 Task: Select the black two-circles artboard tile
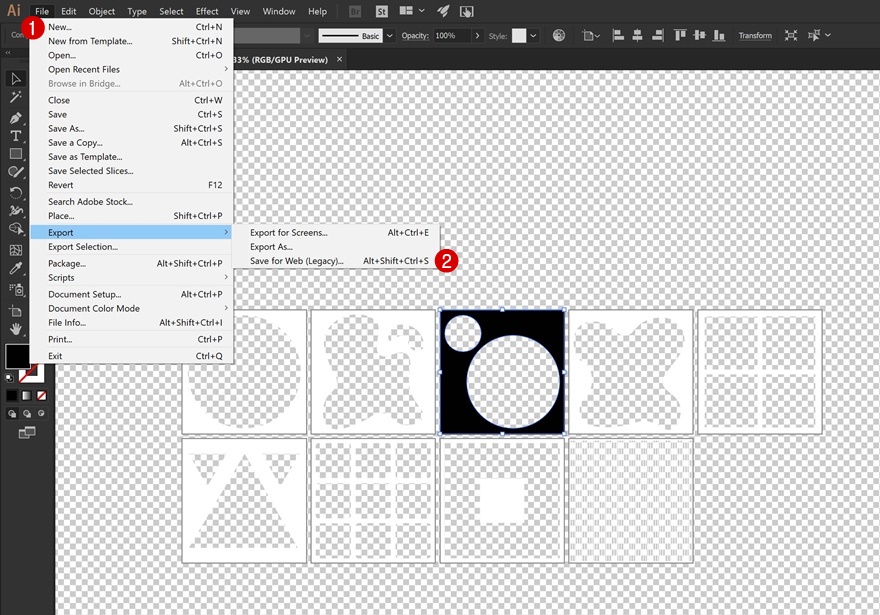(x=502, y=371)
